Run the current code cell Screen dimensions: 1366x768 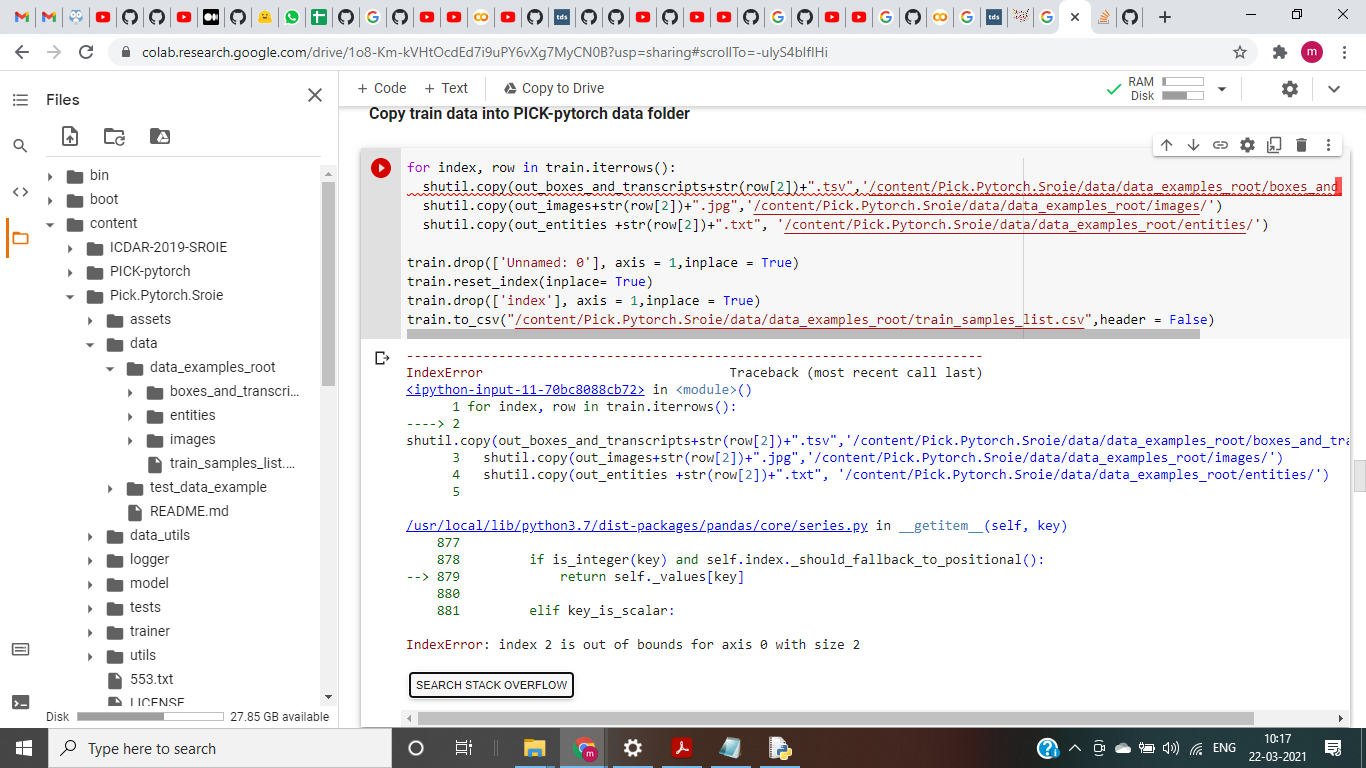click(x=381, y=167)
